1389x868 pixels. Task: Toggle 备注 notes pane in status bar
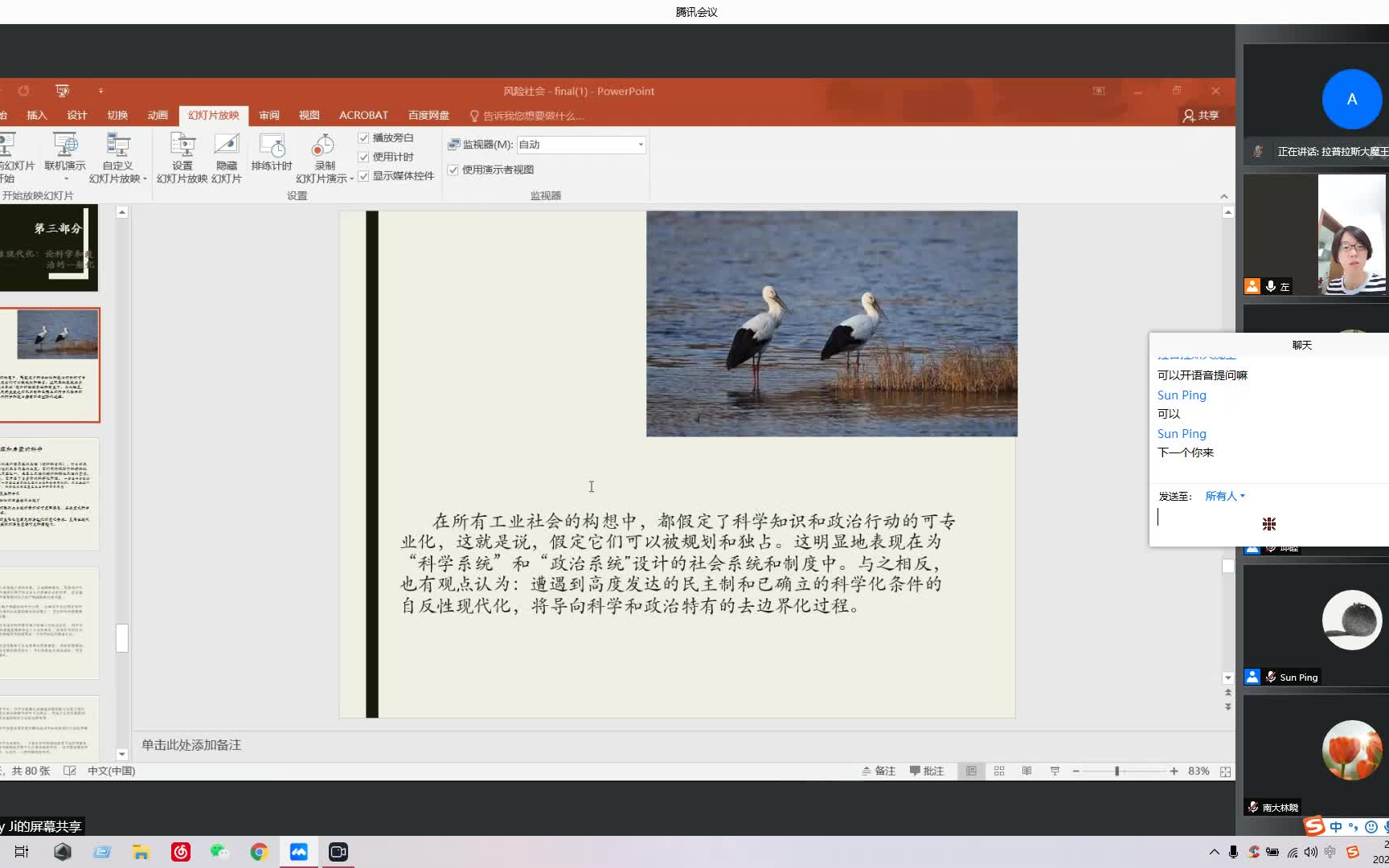click(879, 771)
